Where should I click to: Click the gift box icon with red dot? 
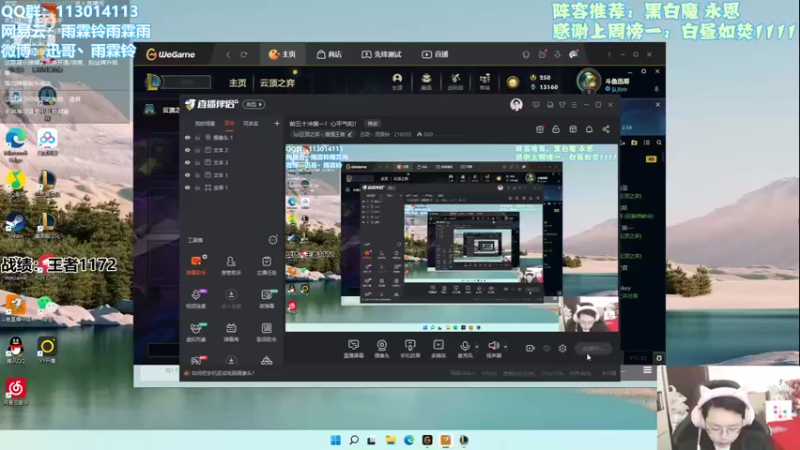[540, 129]
